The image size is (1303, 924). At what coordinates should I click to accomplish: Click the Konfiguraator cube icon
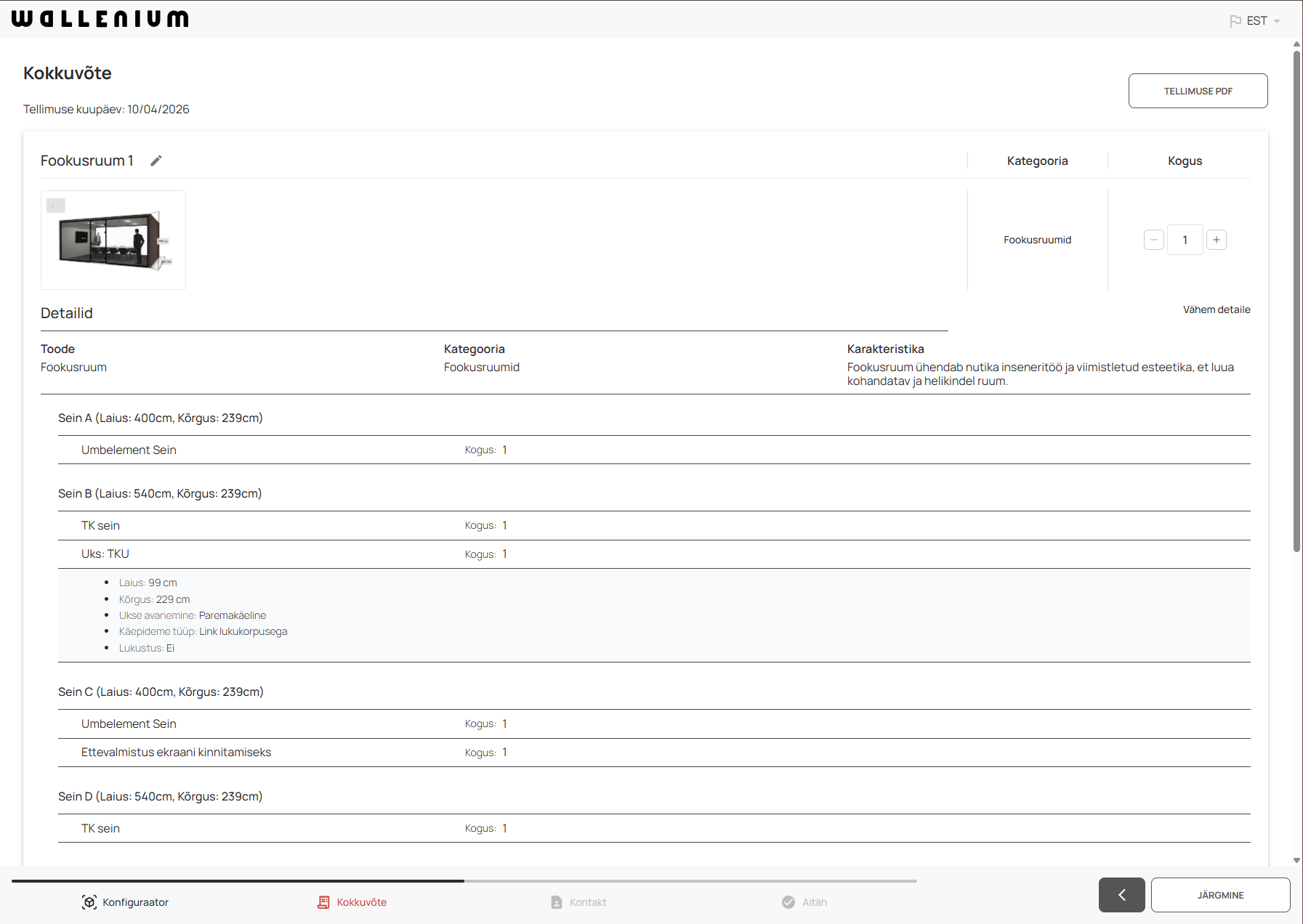(89, 902)
